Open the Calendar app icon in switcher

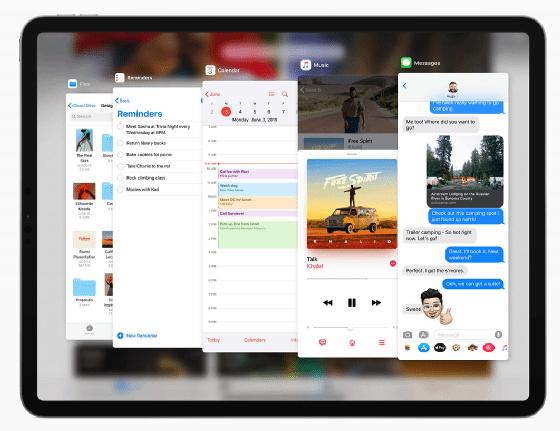click(210, 70)
